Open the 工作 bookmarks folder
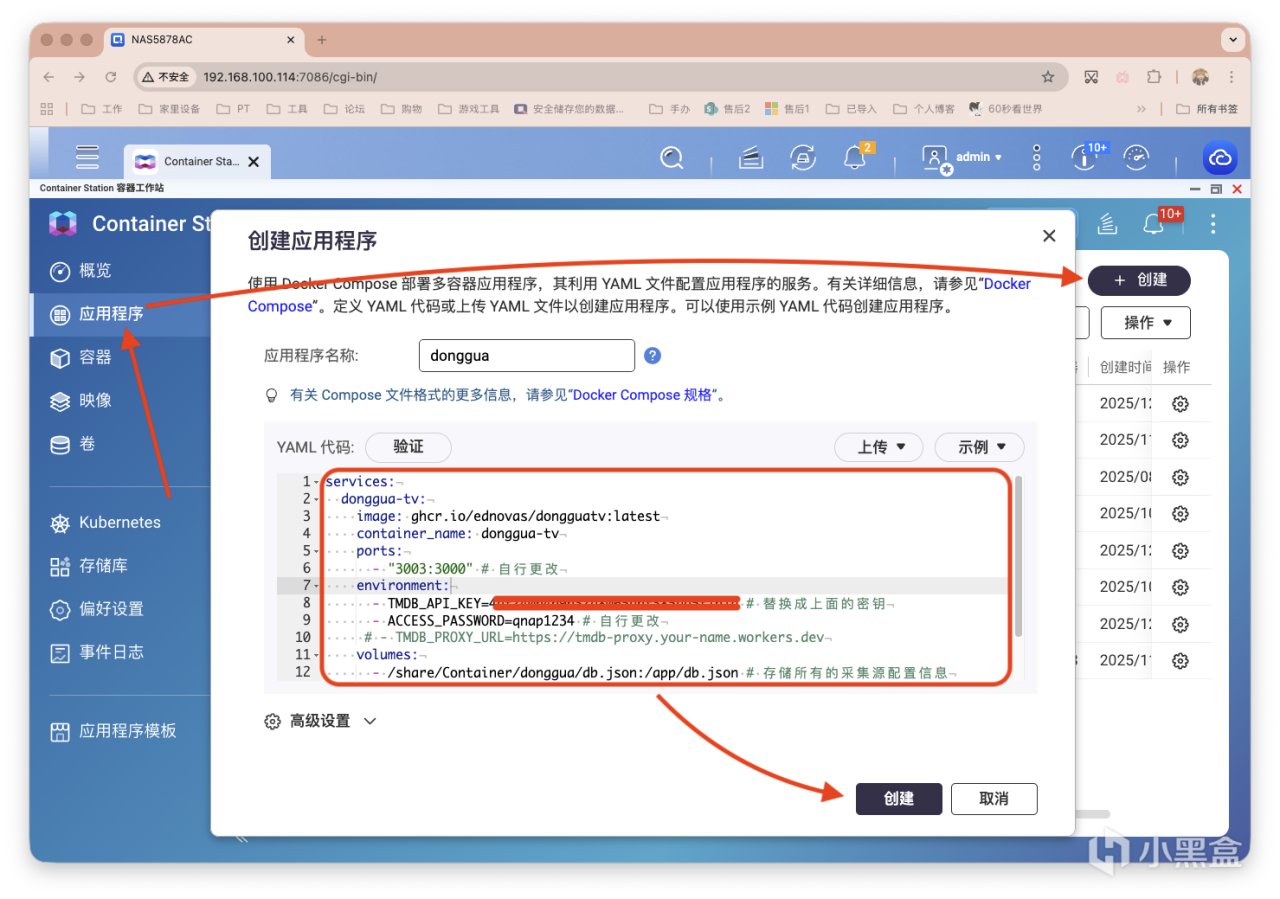This screenshot has width=1280, height=899. [101, 109]
